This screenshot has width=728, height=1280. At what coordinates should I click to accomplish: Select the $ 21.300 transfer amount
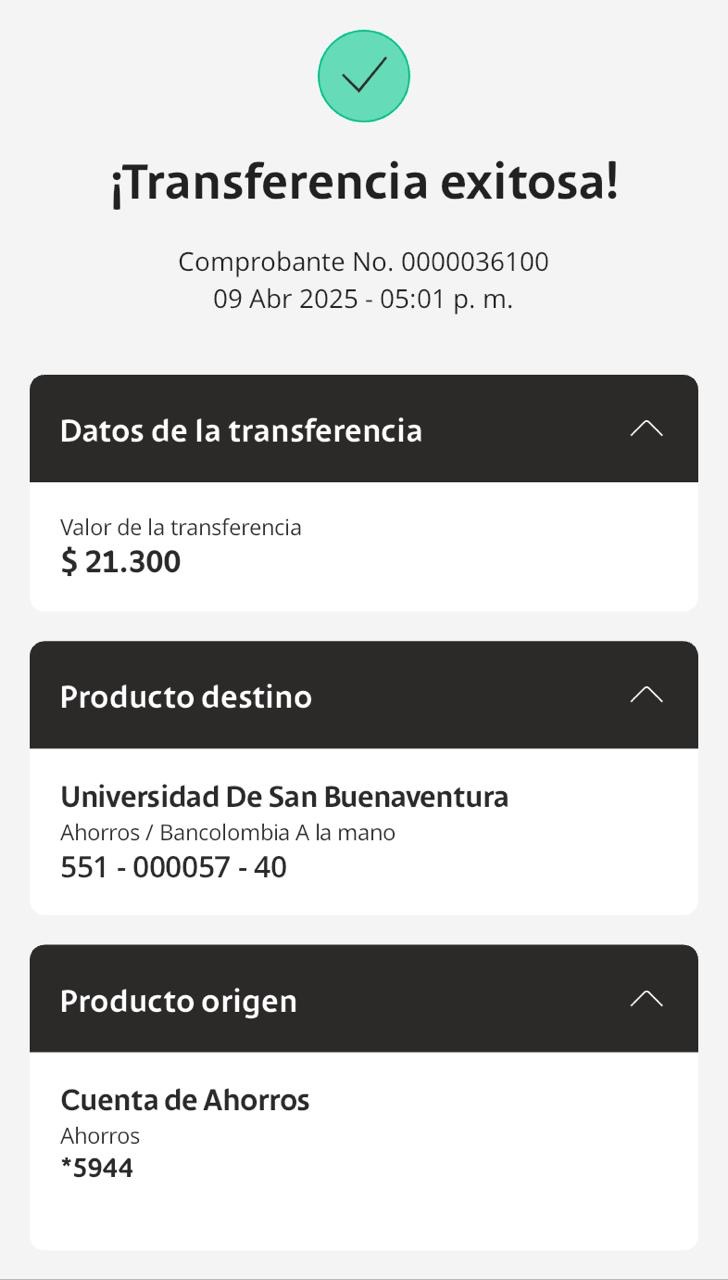(121, 561)
